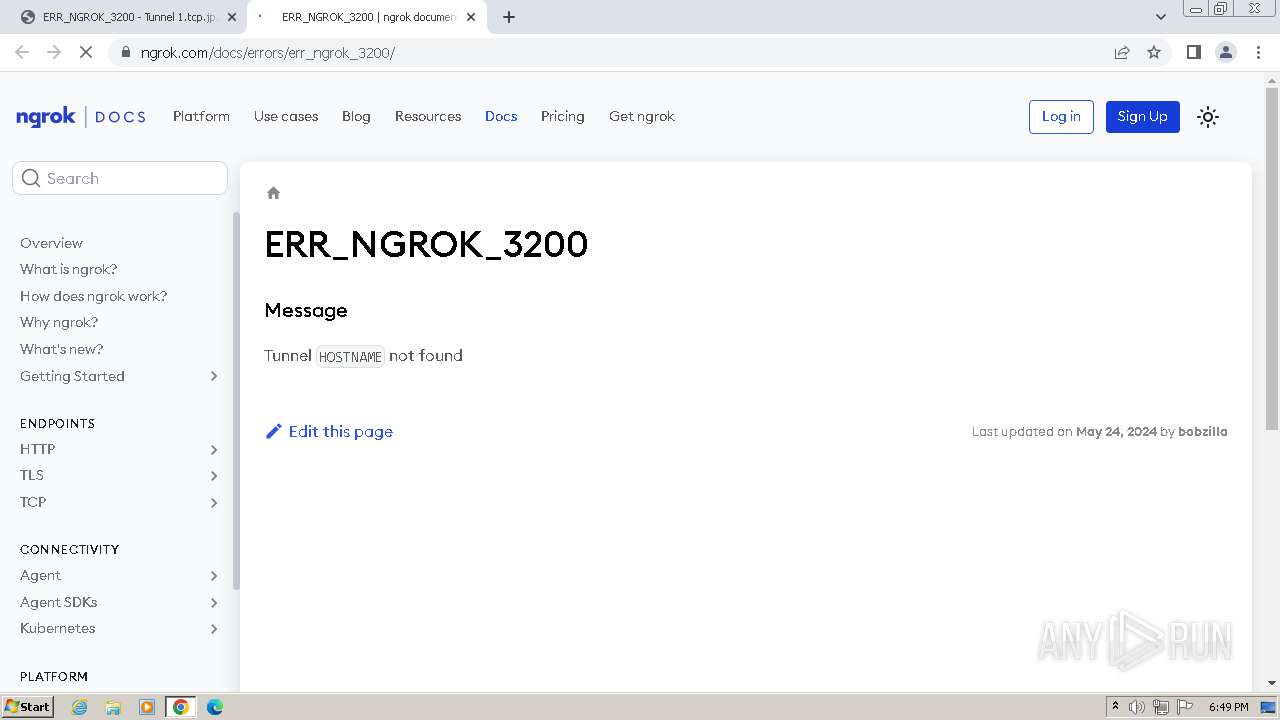Viewport: 1280px width, 720px height.
Task: Click the Windows Start button
Action: point(28,706)
